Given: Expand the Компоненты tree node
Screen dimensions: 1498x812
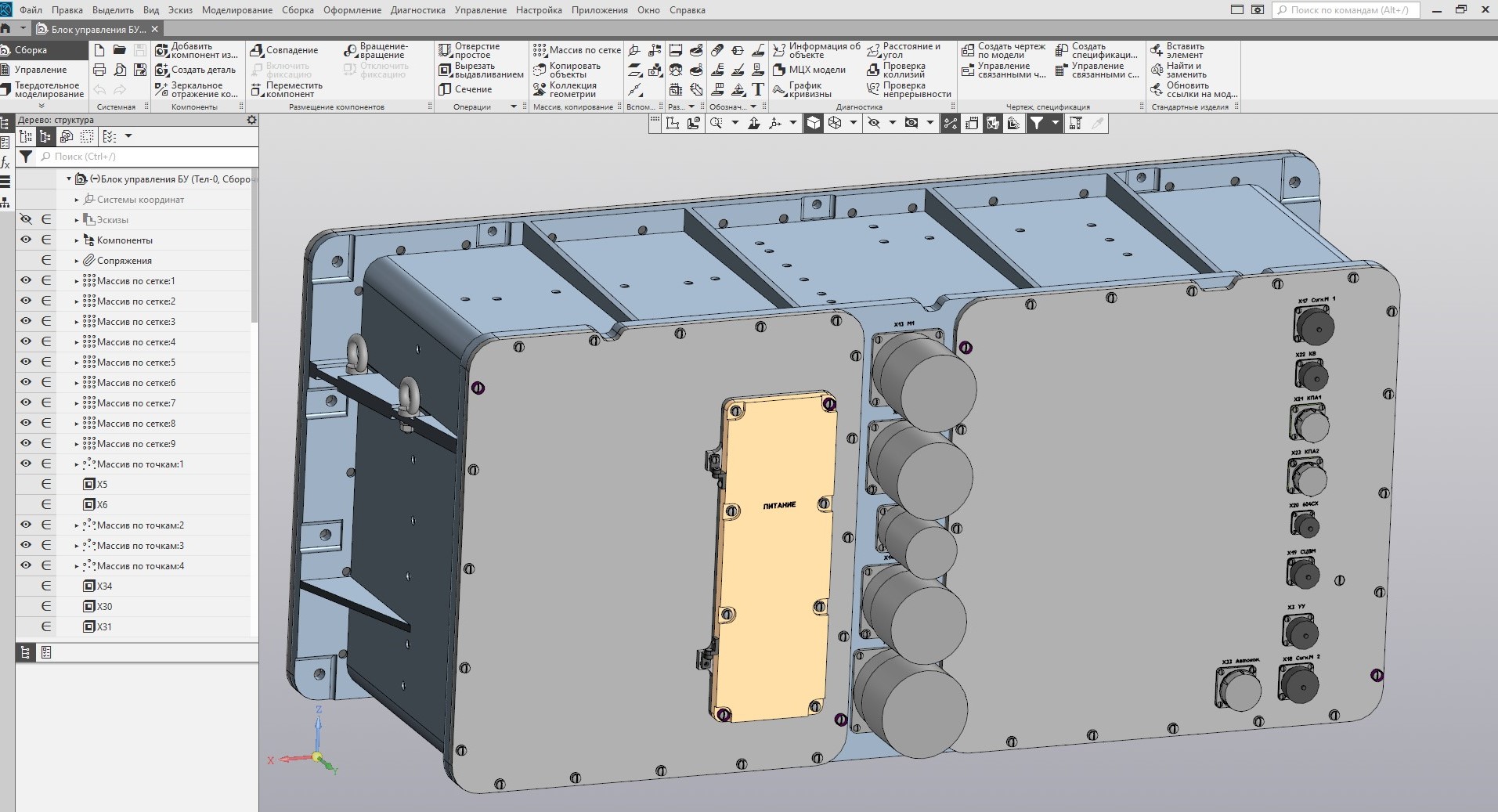Looking at the screenshot, I should [77, 240].
